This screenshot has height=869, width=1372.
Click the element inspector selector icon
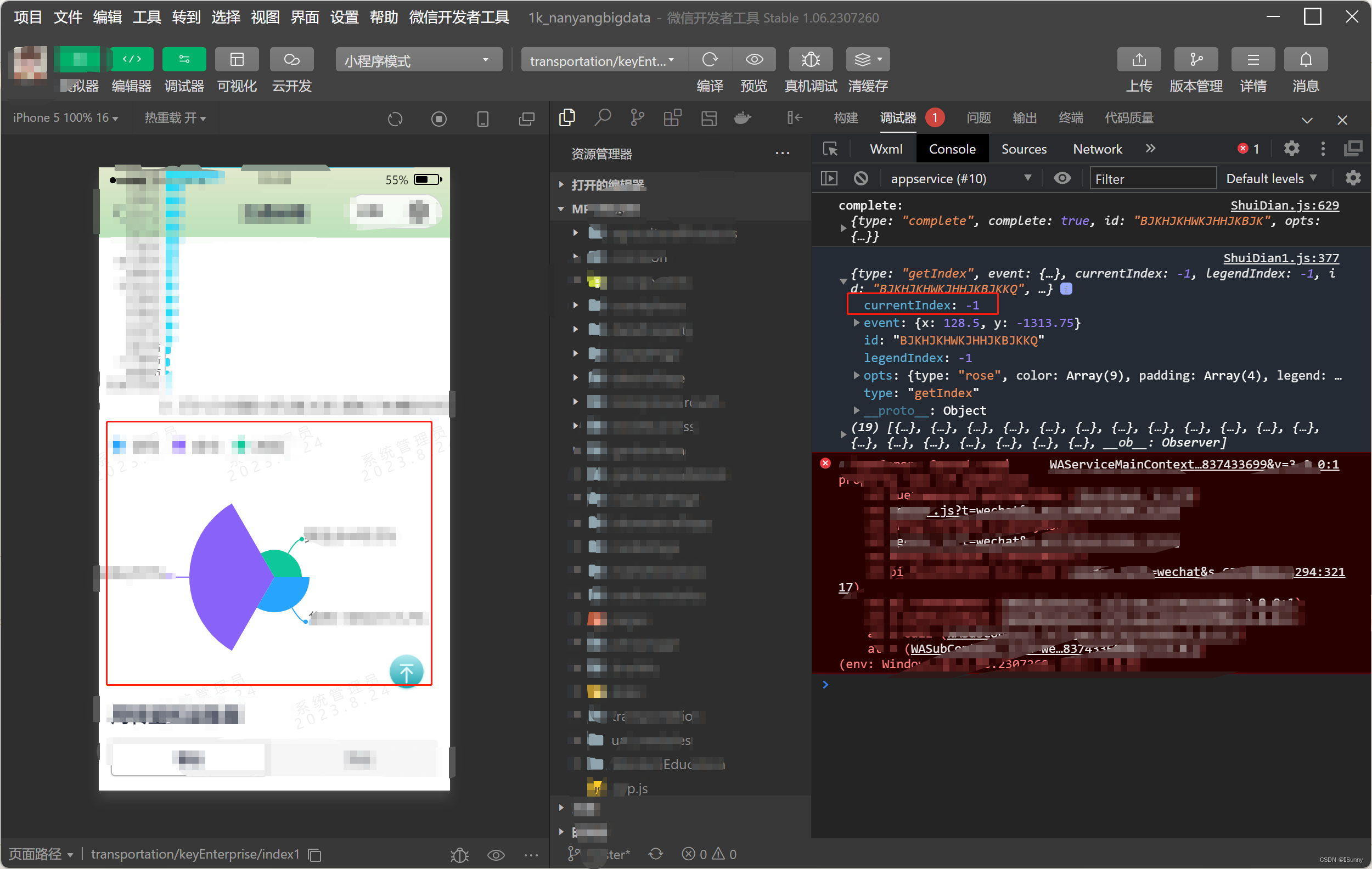coord(830,149)
